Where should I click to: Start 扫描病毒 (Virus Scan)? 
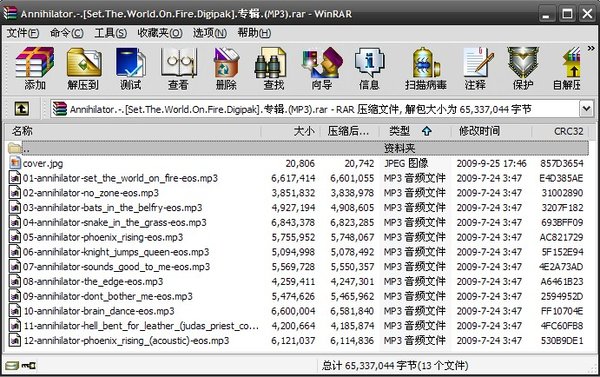426,68
